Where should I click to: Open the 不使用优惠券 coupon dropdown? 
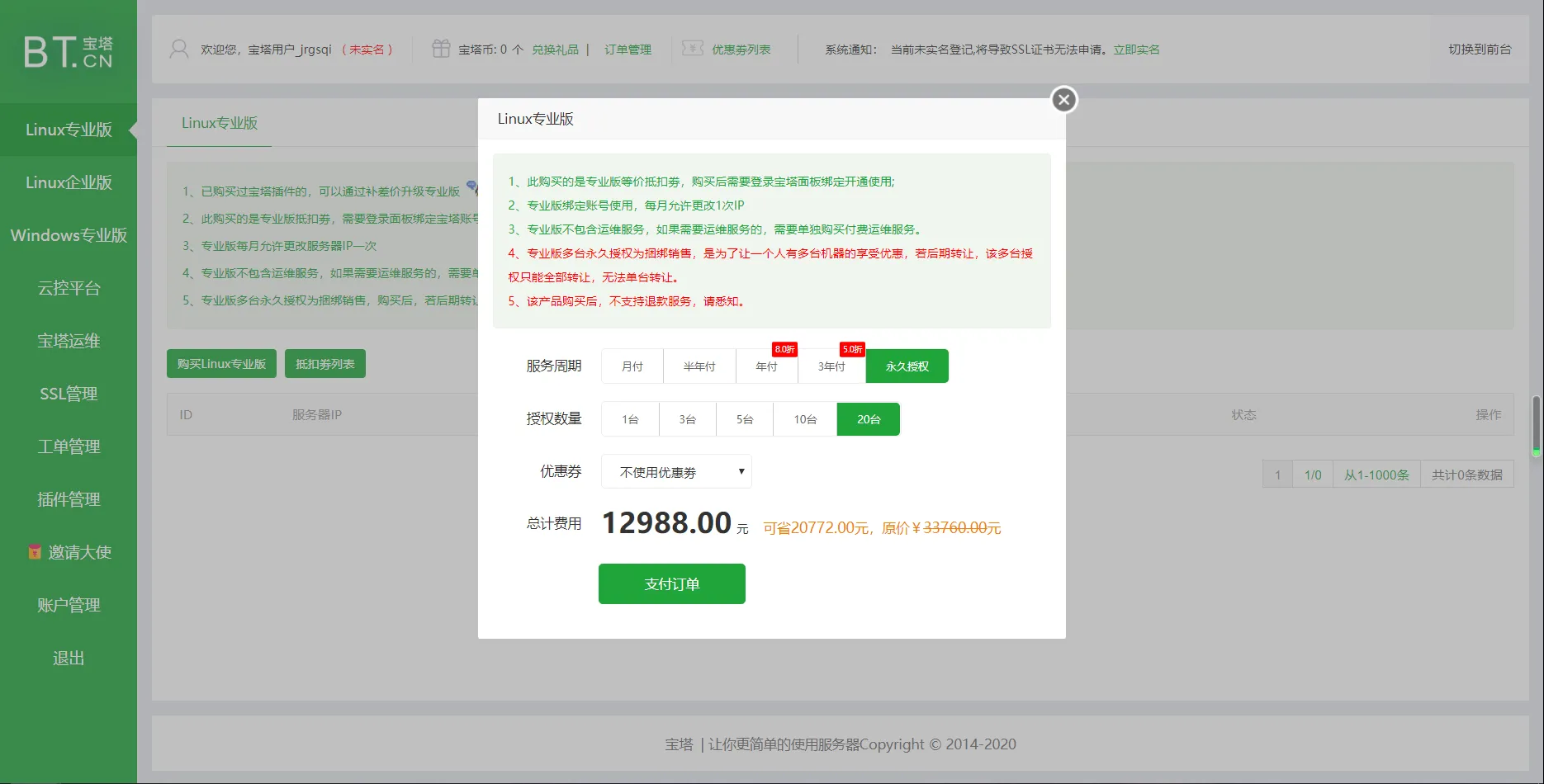click(675, 471)
